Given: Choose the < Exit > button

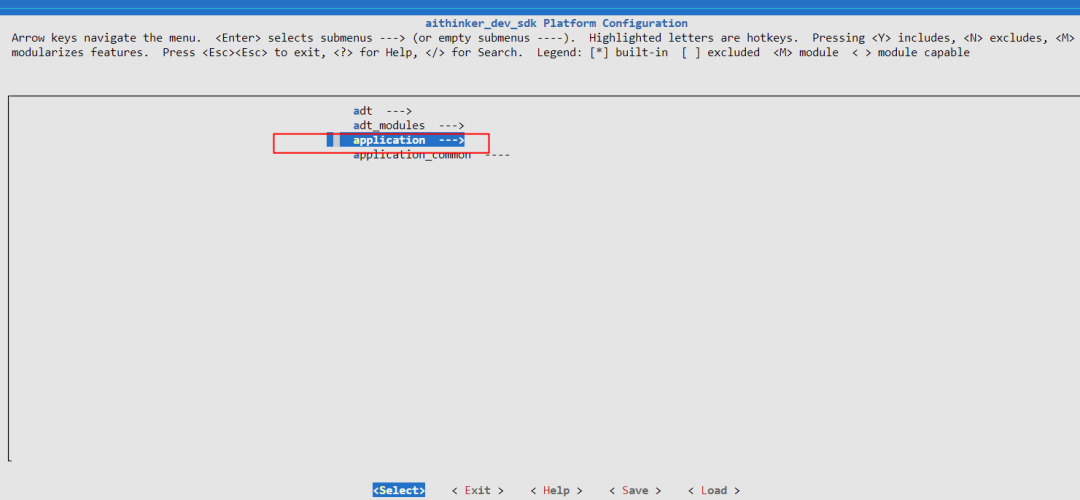Looking at the screenshot, I should pos(477,490).
